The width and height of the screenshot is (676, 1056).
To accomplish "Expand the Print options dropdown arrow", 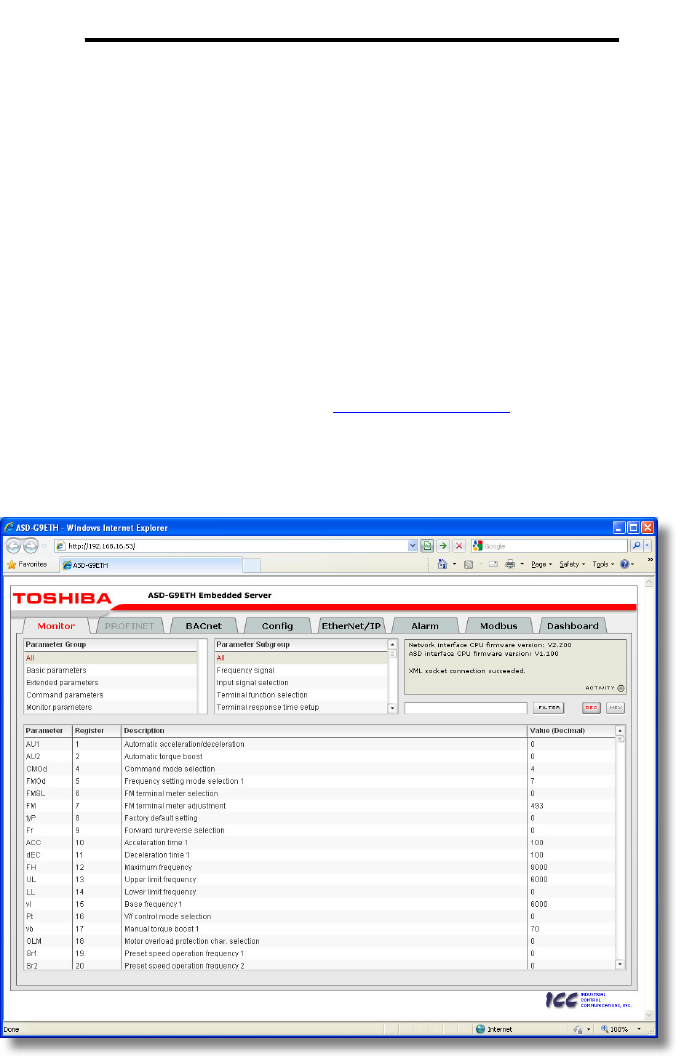I will (522, 564).
